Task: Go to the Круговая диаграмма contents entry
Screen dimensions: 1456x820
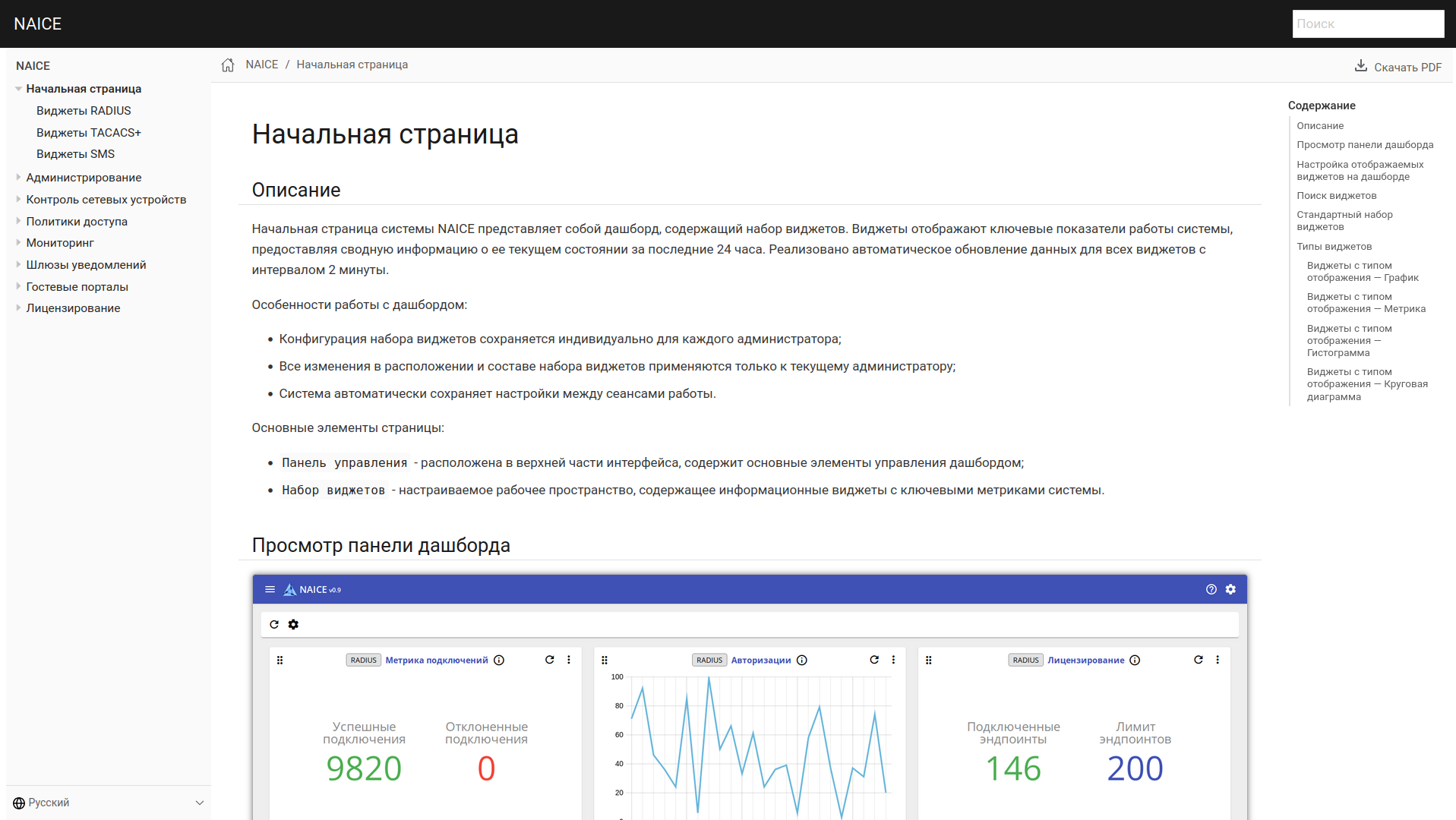Action: pyautogui.click(x=1367, y=384)
